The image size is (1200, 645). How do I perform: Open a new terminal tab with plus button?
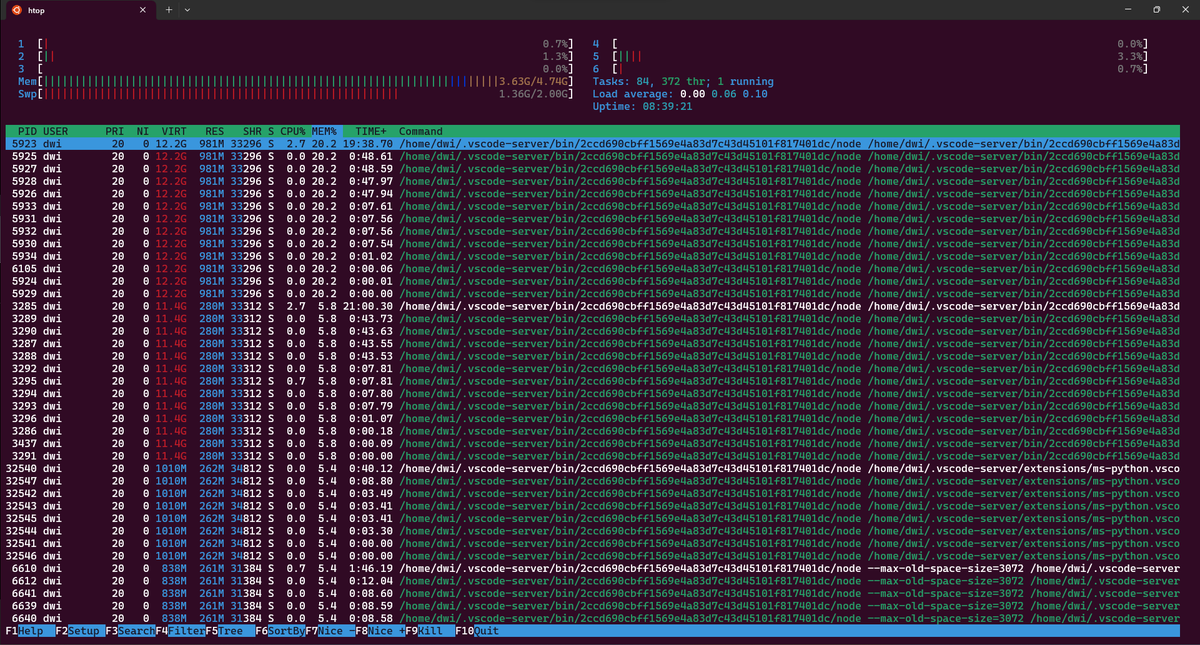(169, 9)
